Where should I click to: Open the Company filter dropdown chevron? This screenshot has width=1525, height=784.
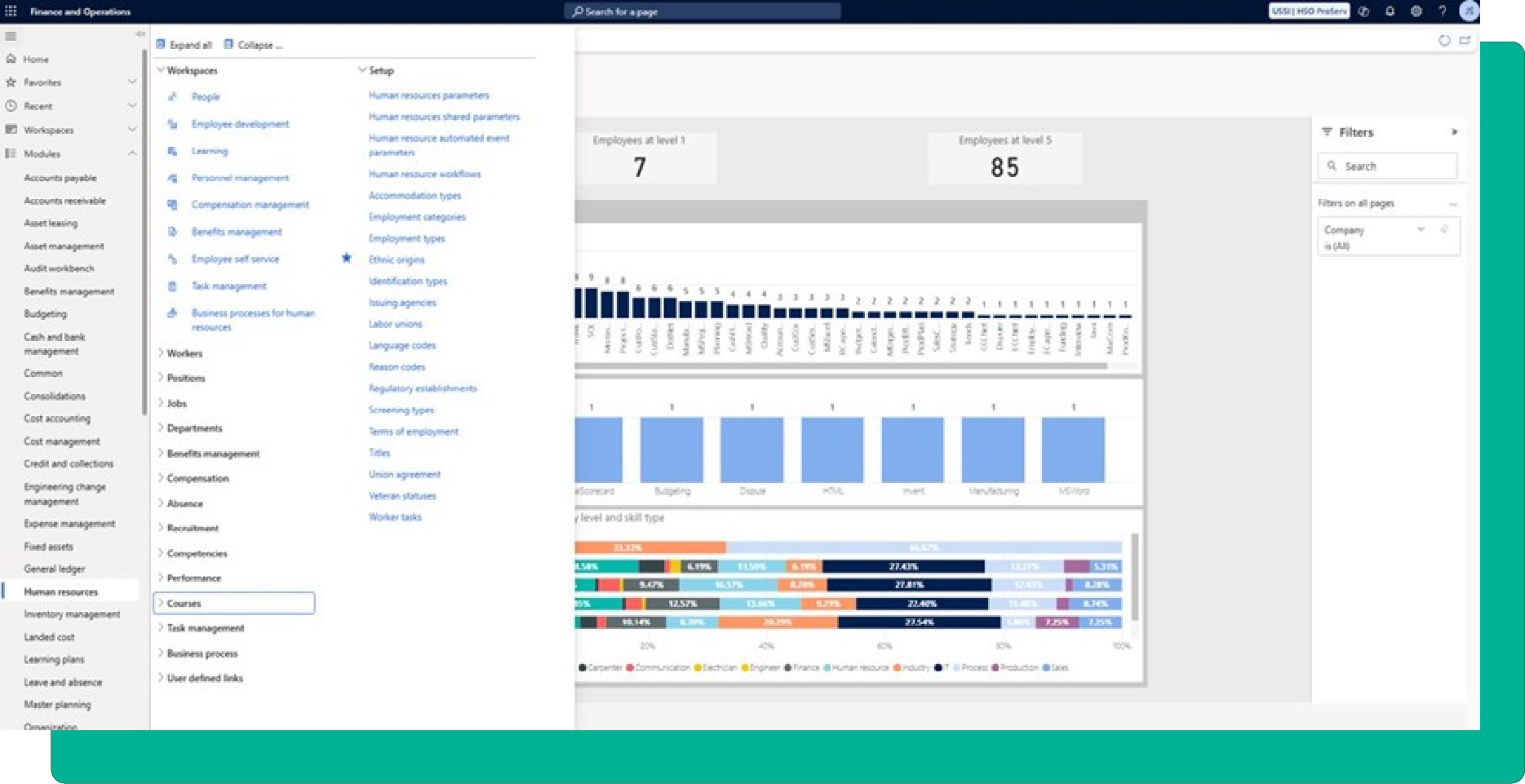(x=1421, y=229)
